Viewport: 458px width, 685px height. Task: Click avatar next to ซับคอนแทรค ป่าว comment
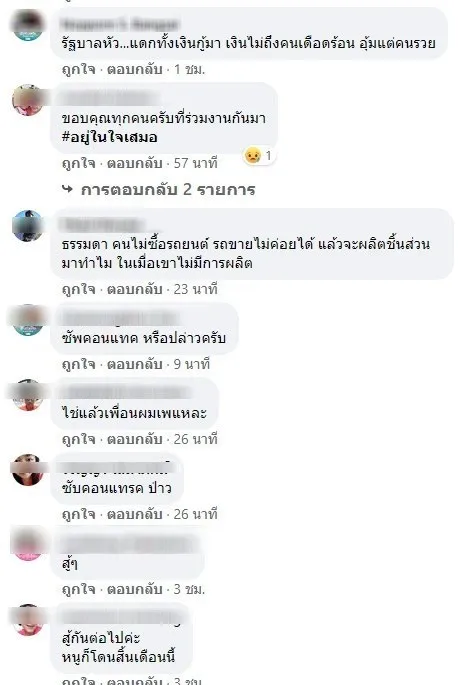(x=28, y=470)
